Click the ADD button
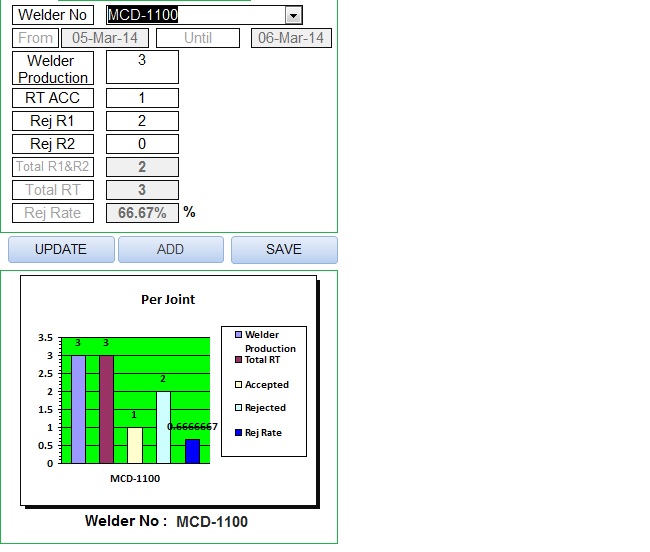Screen dimensions: 650x552 coord(171,249)
